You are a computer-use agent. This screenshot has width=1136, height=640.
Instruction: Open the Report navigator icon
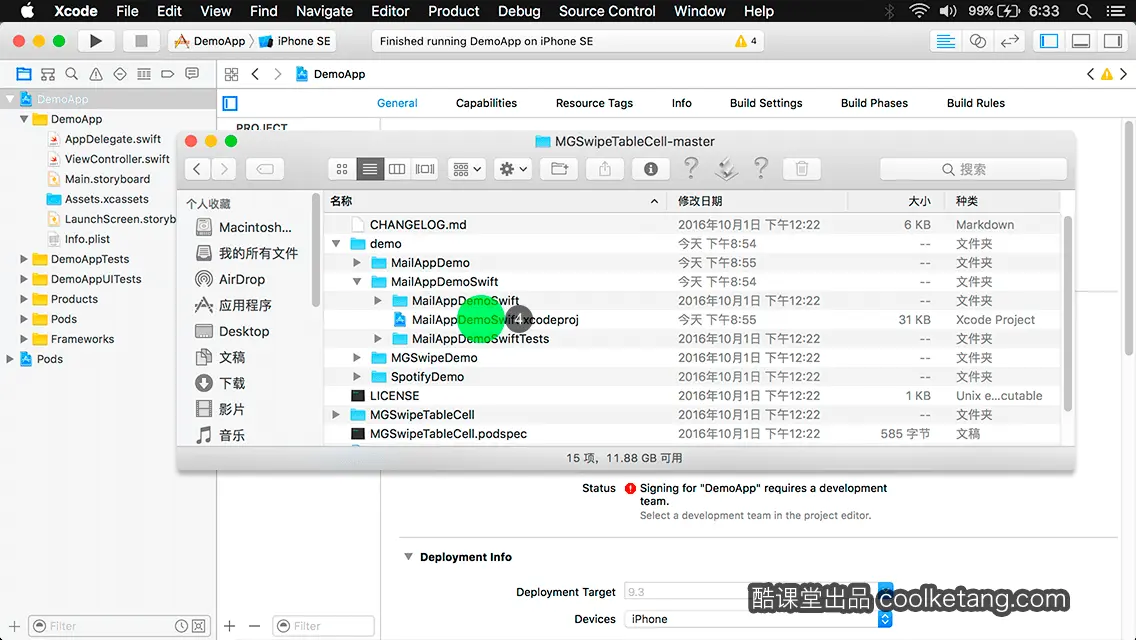[x=192, y=74]
